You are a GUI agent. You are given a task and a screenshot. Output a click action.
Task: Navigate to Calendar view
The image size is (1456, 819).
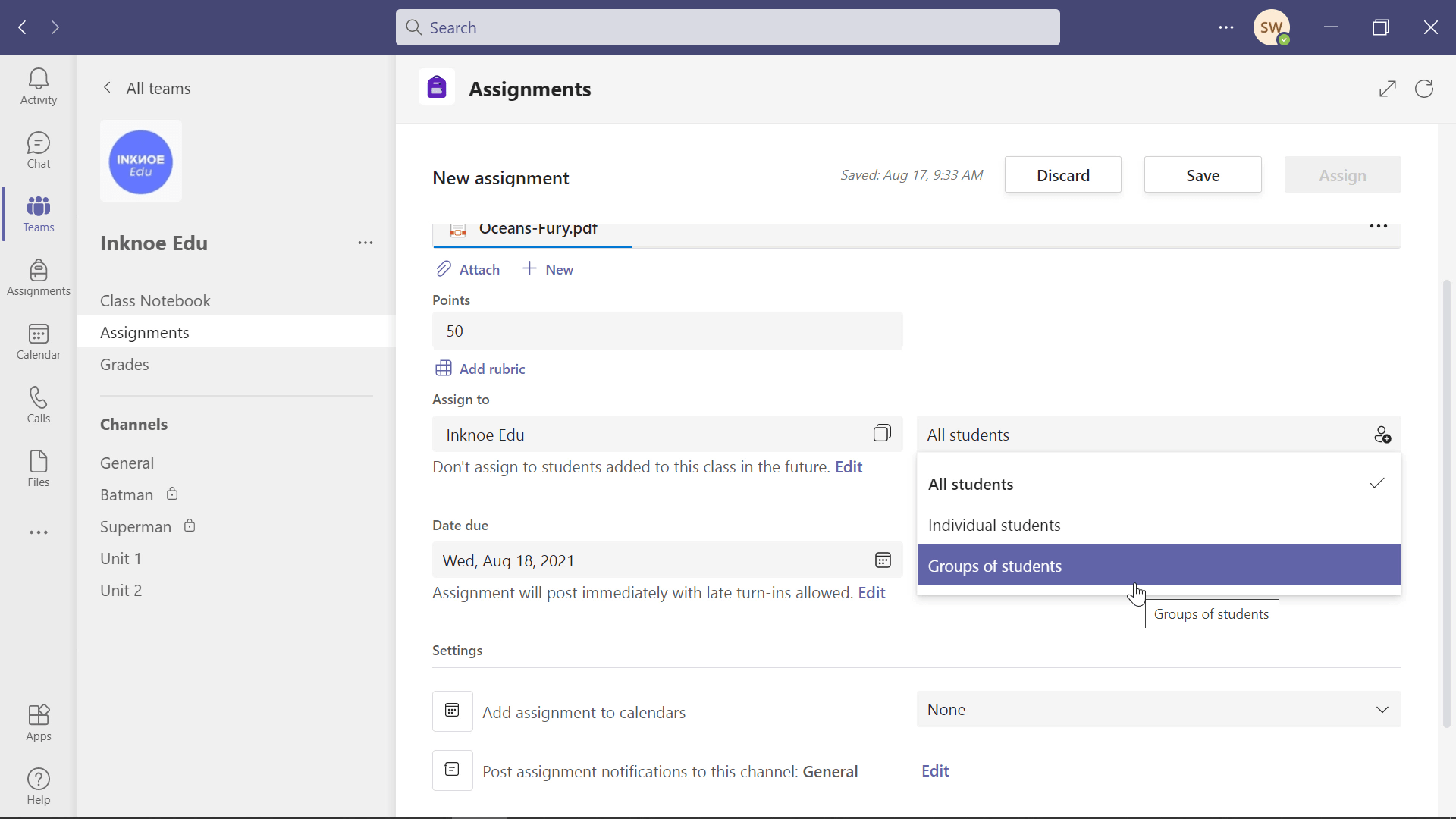pyautogui.click(x=37, y=341)
